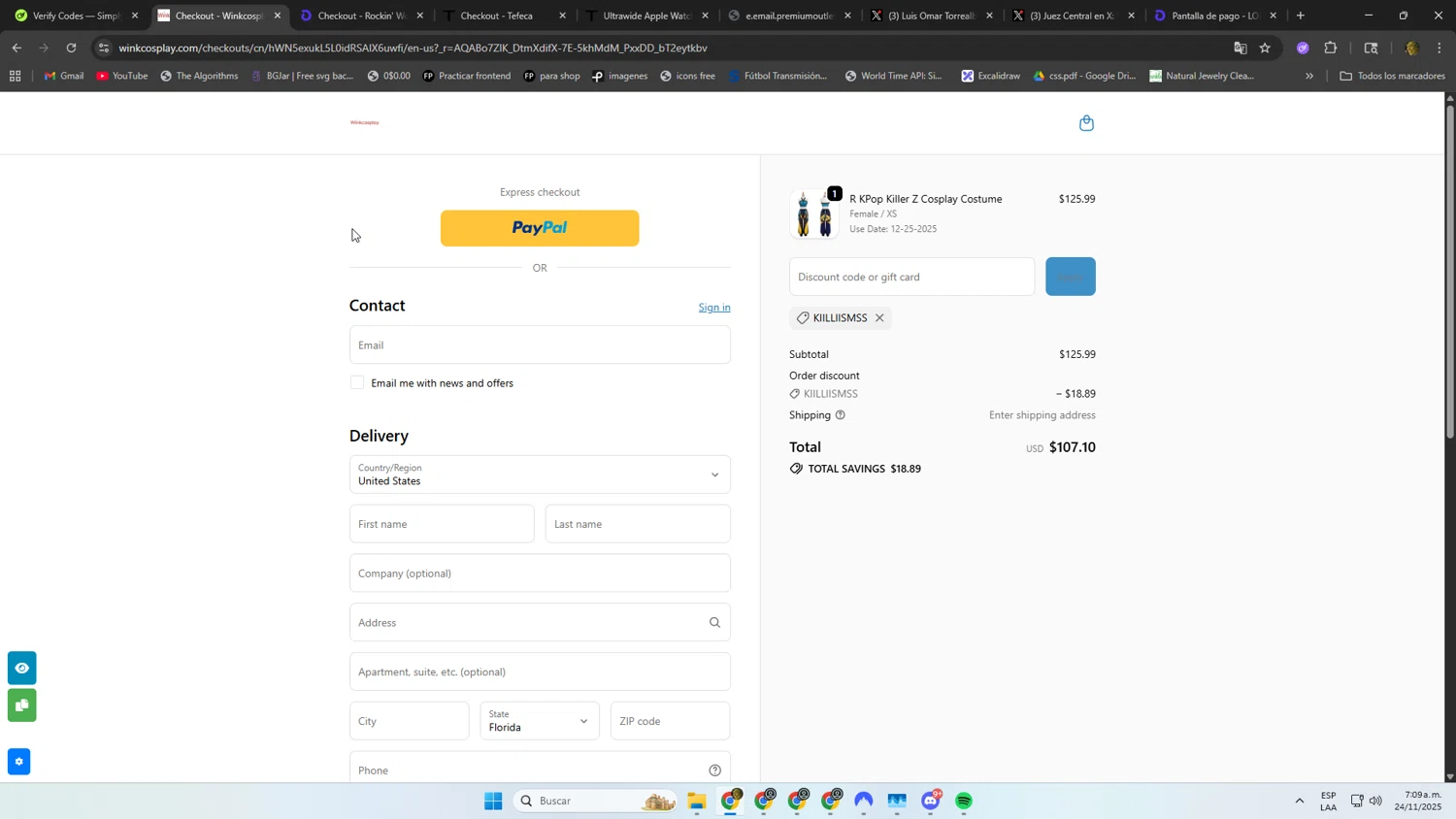Click the Wincosplay store logo
This screenshot has width=1456, height=819.
pos(365,122)
